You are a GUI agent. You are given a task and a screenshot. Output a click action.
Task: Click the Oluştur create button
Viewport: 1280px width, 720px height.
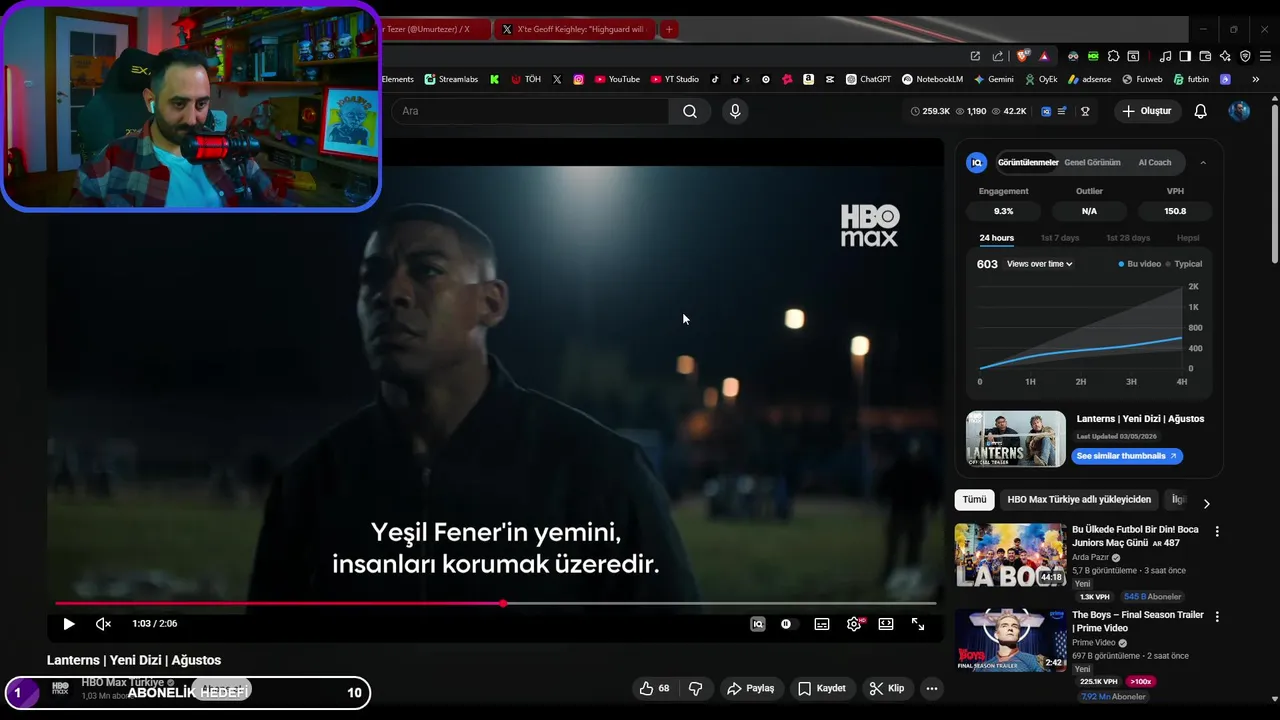coord(1146,111)
